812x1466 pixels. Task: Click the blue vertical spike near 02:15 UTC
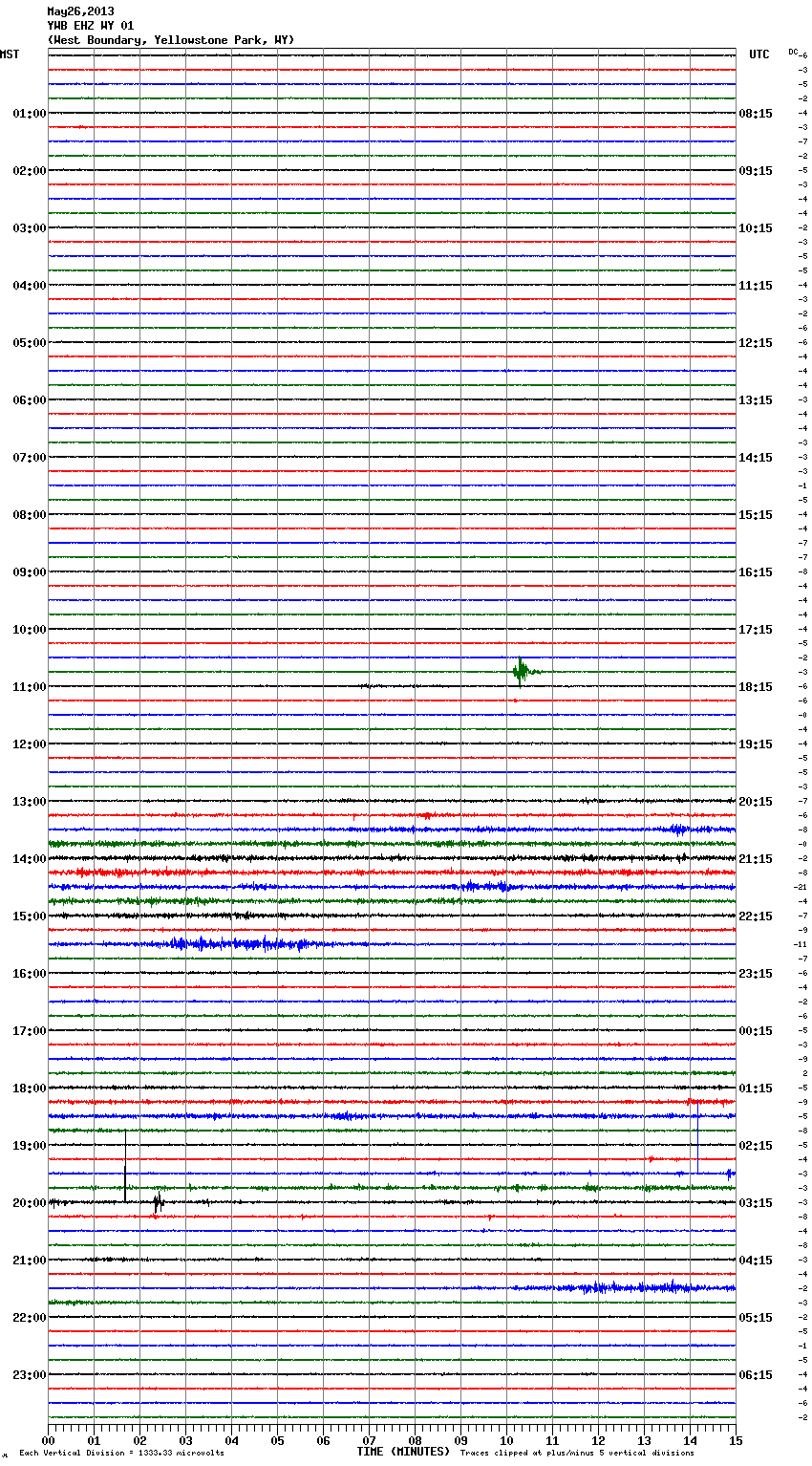697,1137
